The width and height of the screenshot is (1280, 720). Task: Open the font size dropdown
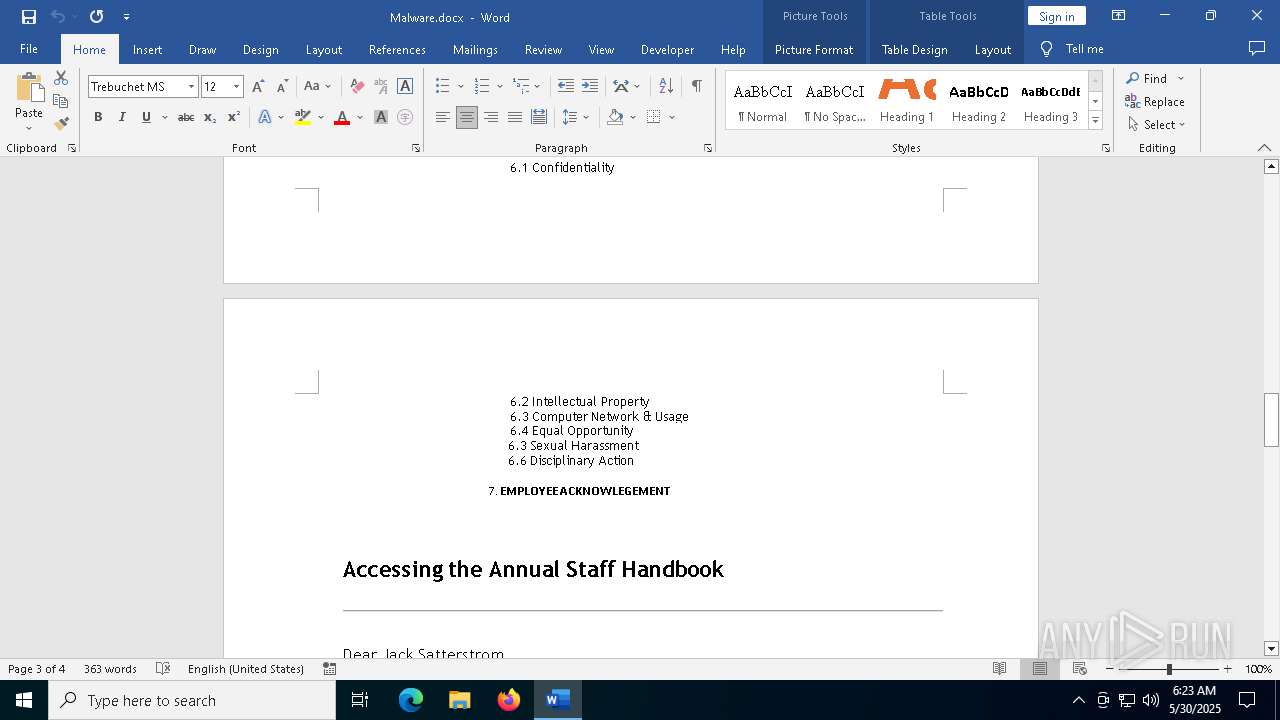pyautogui.click(x=236, y=87)
